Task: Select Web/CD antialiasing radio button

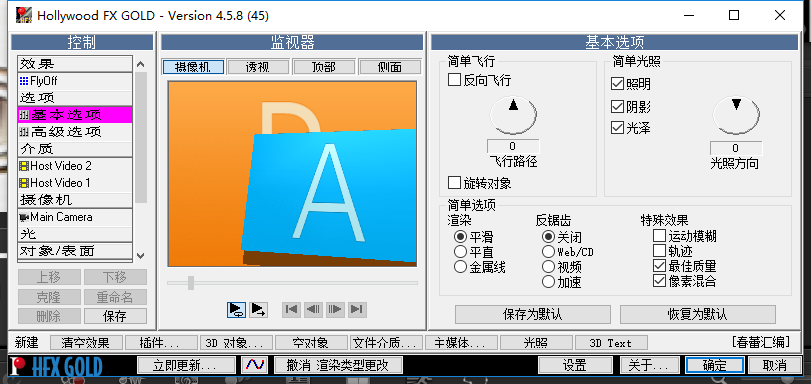Action: point(548,252)
